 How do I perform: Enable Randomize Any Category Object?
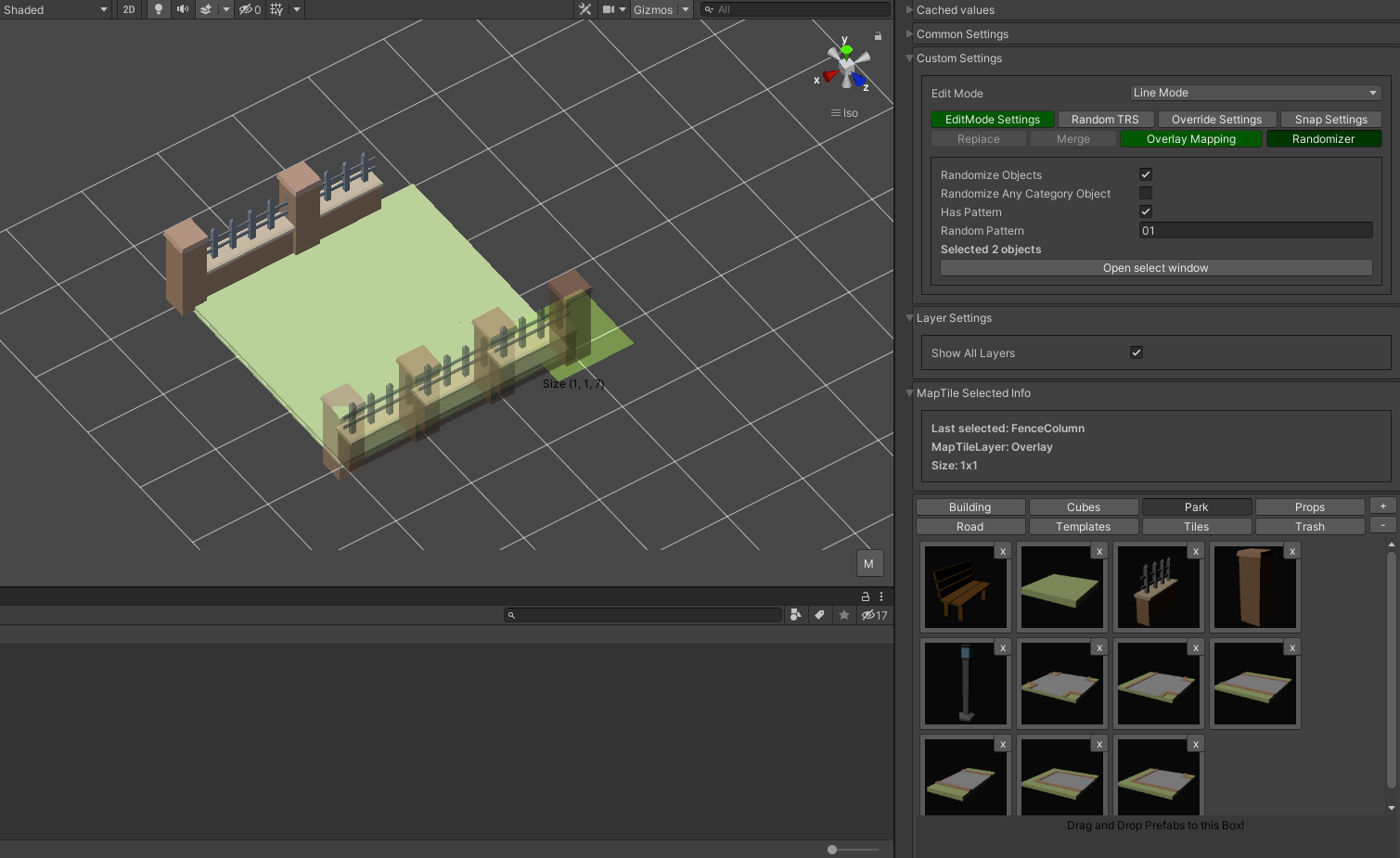coord(1146,193)
